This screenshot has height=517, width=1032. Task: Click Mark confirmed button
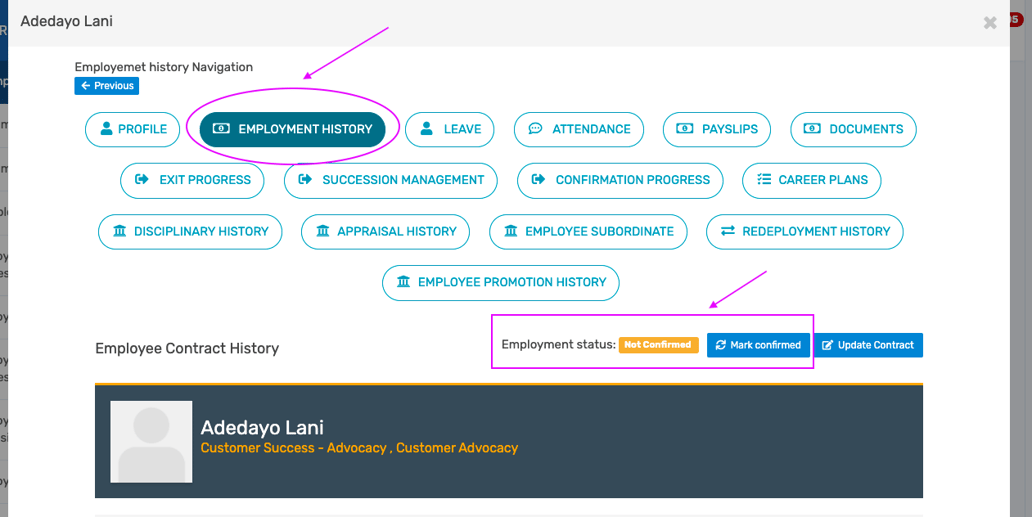coord(758,345)
